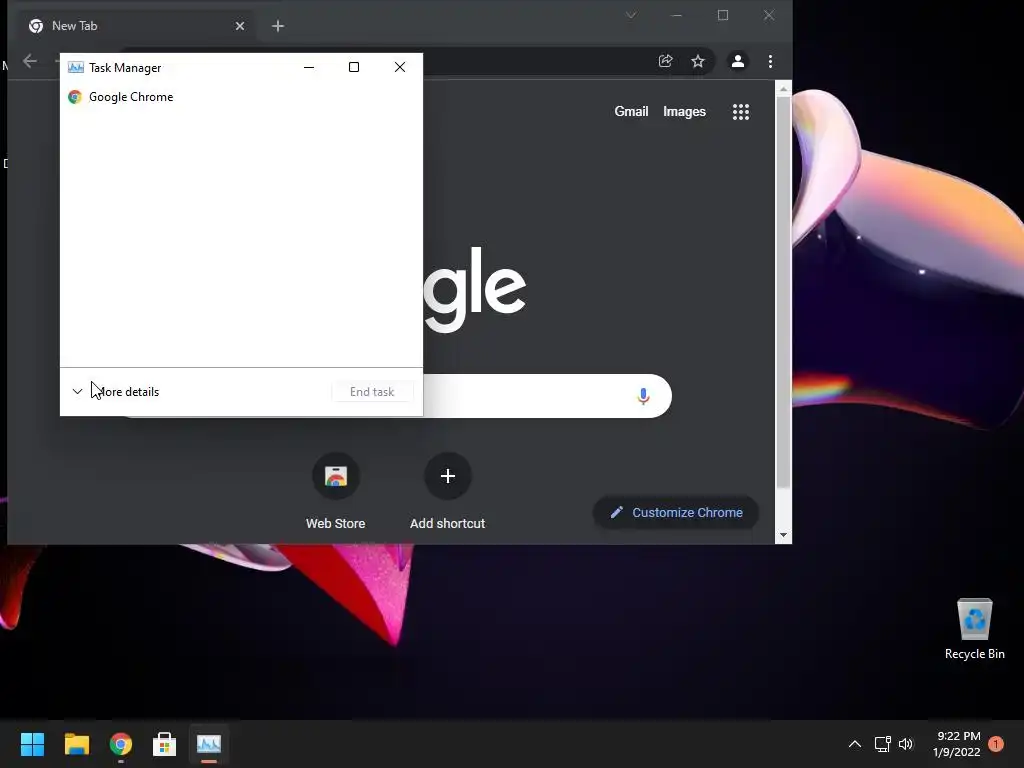Open volume tray icon
1024x768 pixels.
coord(906,744)
